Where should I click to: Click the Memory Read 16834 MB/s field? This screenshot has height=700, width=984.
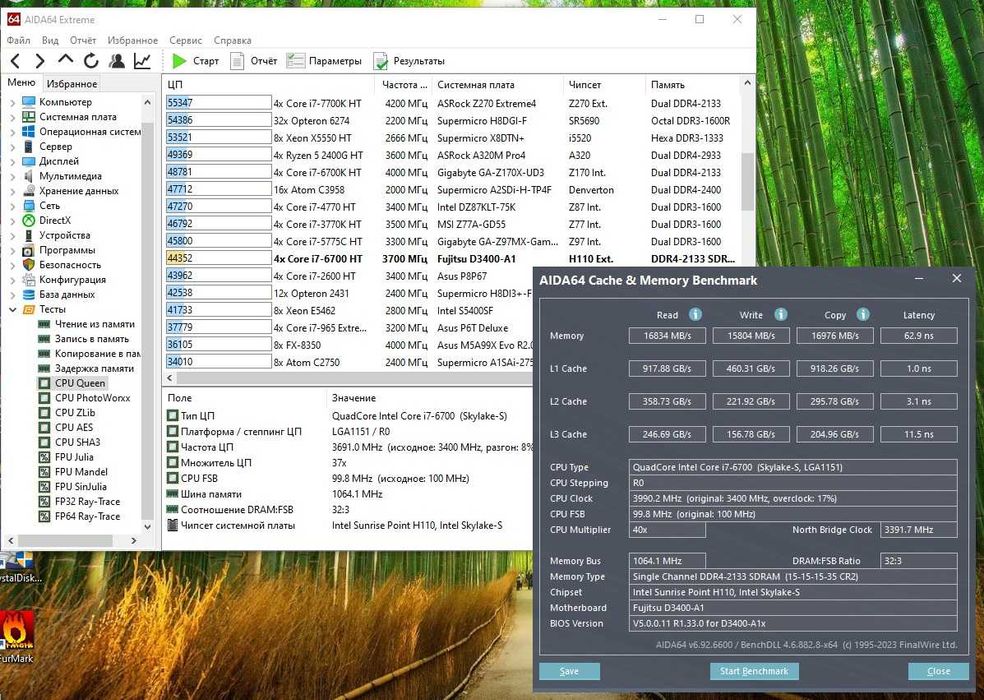coord(667,336)
